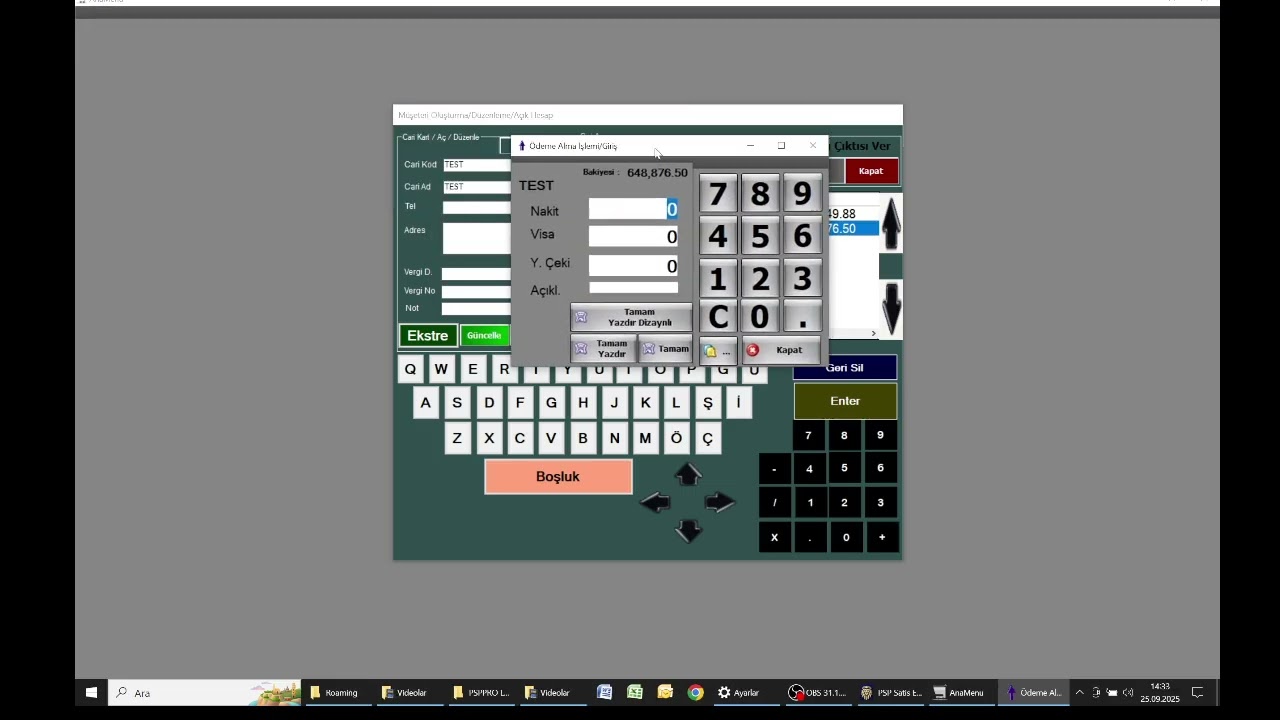1280x720 pixels.
Task: Click the left arrow key on on-screen keyboard
Action: coord(655,503)
